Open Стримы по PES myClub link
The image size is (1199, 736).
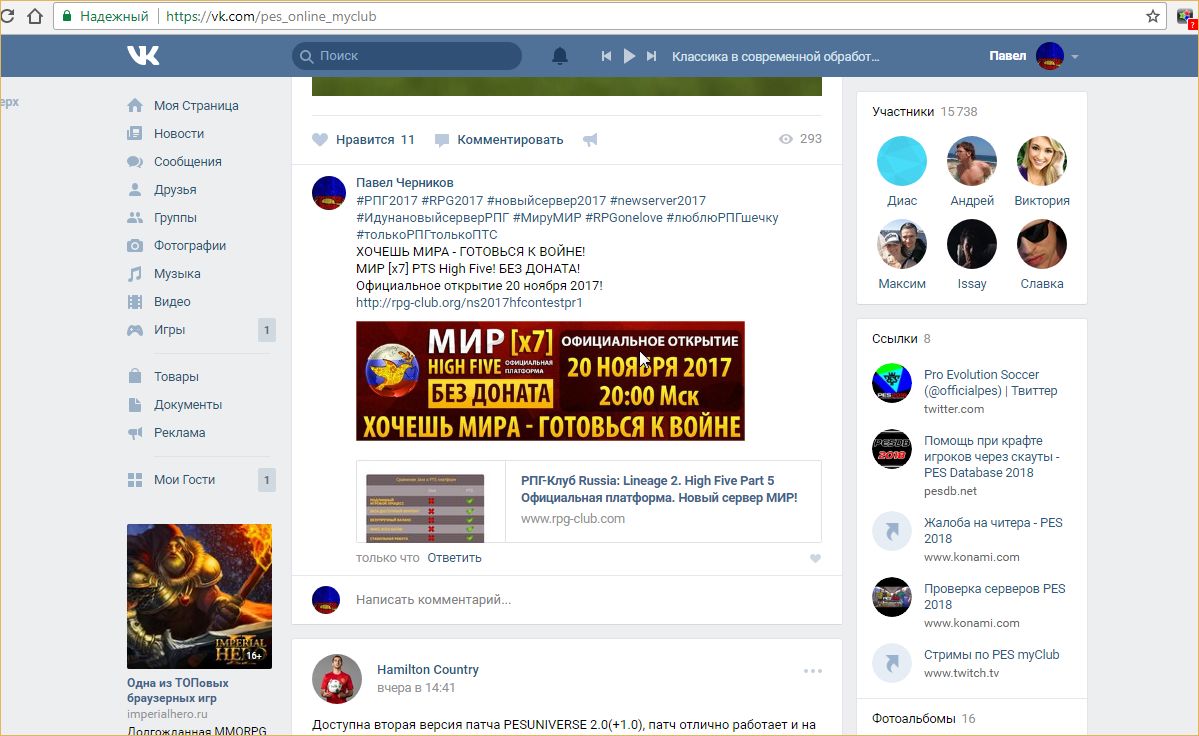(x=991, y=655)
